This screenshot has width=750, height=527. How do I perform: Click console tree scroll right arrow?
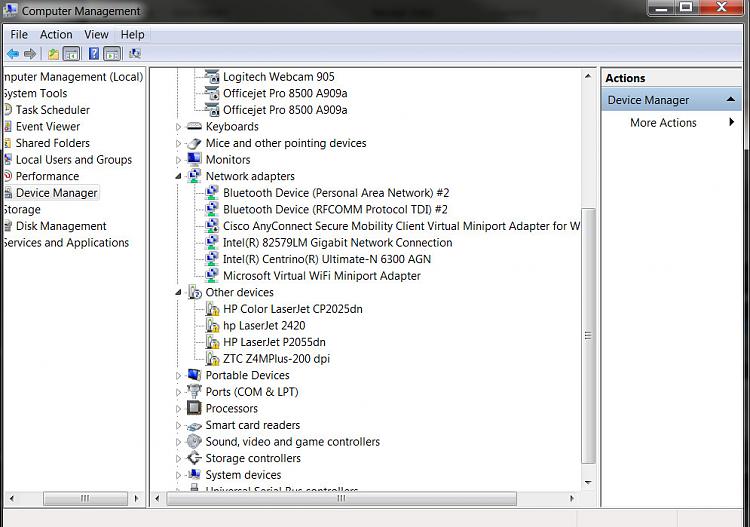coord(136,498)
